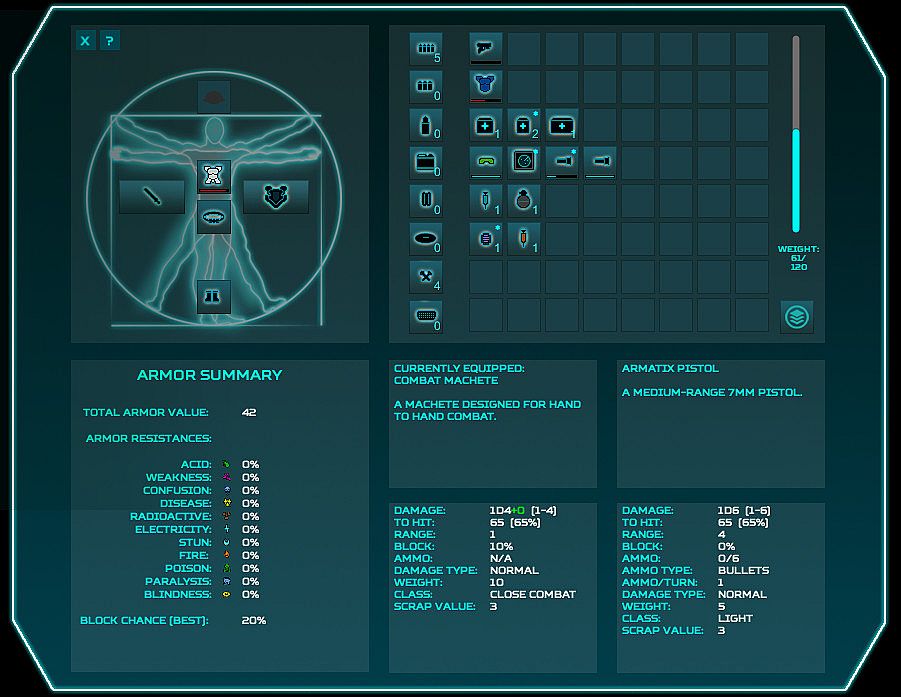The height and width of the screenshot is (697, 901).
Task: Select the purple striped grenade item
Action: pos(486,239)
